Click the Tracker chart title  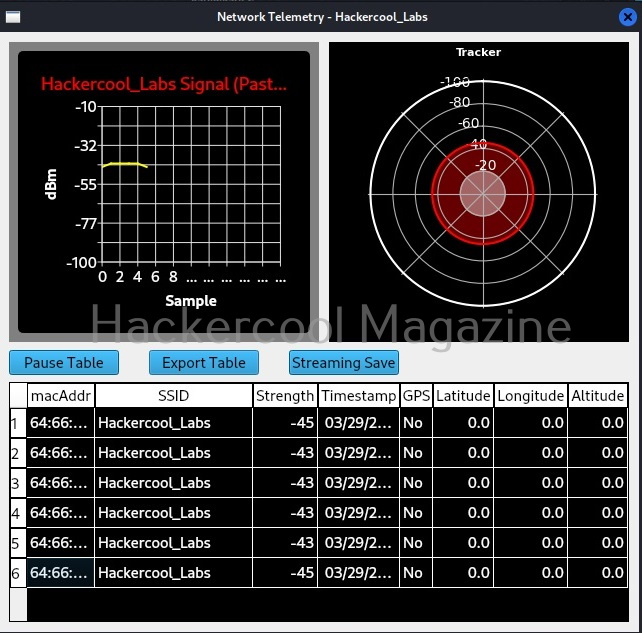tap(478, 52)
